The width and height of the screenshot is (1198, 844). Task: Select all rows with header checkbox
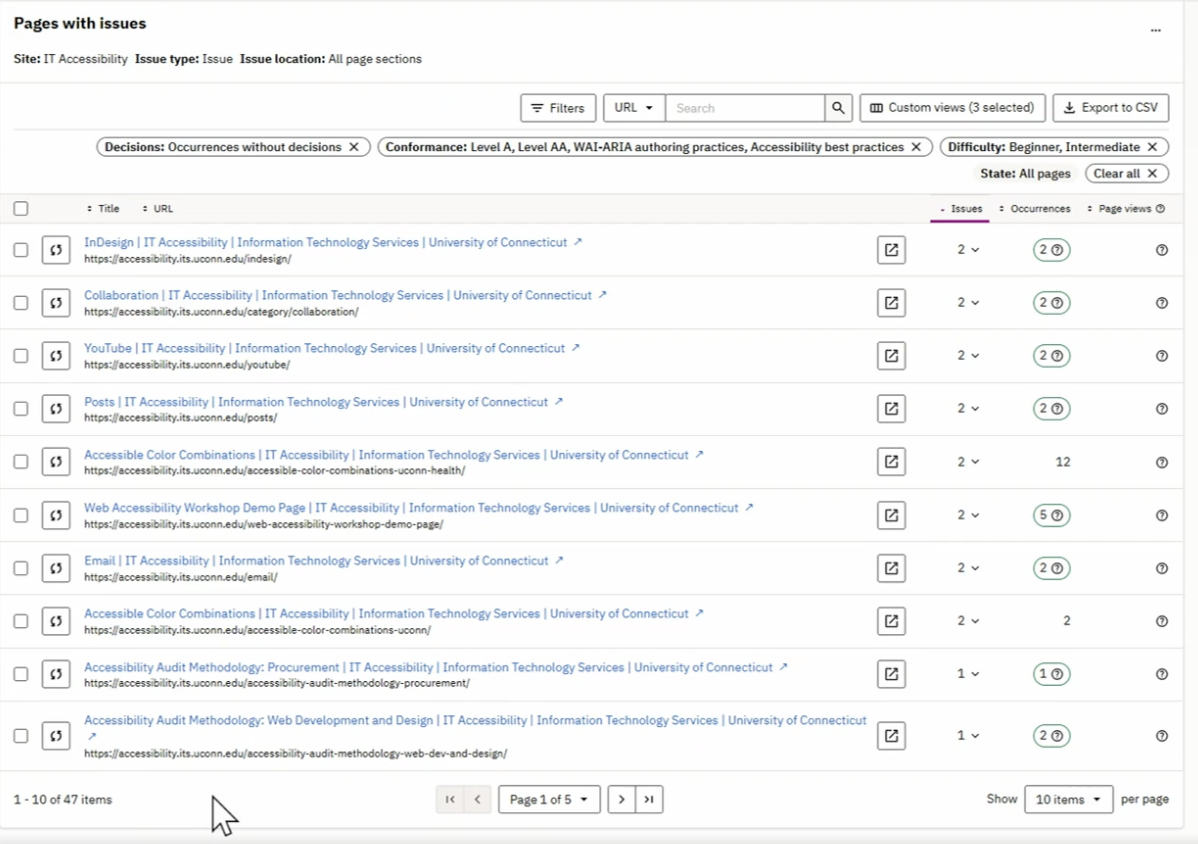(21, 209)
